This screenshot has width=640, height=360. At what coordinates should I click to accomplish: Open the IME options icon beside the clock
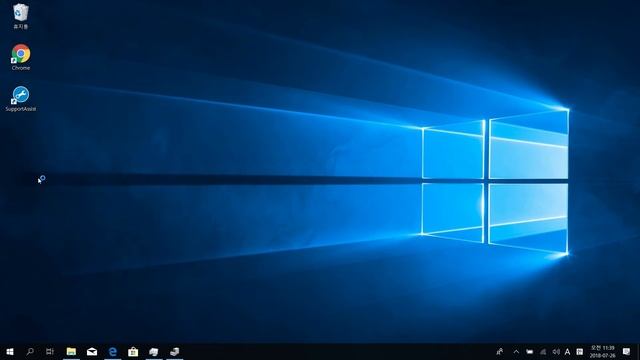pos(580,351)
